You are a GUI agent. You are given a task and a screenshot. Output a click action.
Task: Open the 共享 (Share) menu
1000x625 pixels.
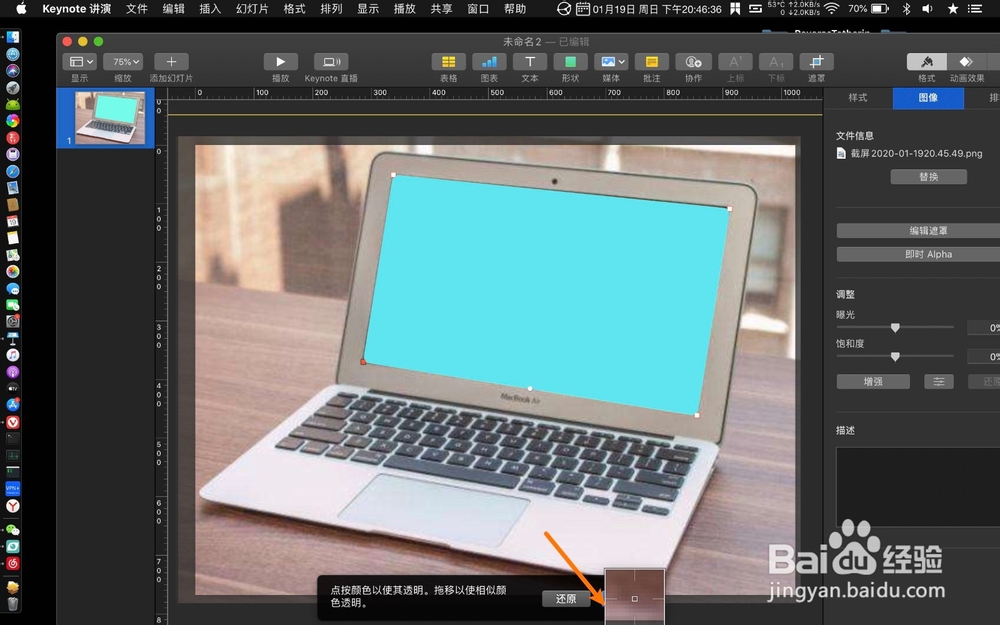[x=441, y=8]
